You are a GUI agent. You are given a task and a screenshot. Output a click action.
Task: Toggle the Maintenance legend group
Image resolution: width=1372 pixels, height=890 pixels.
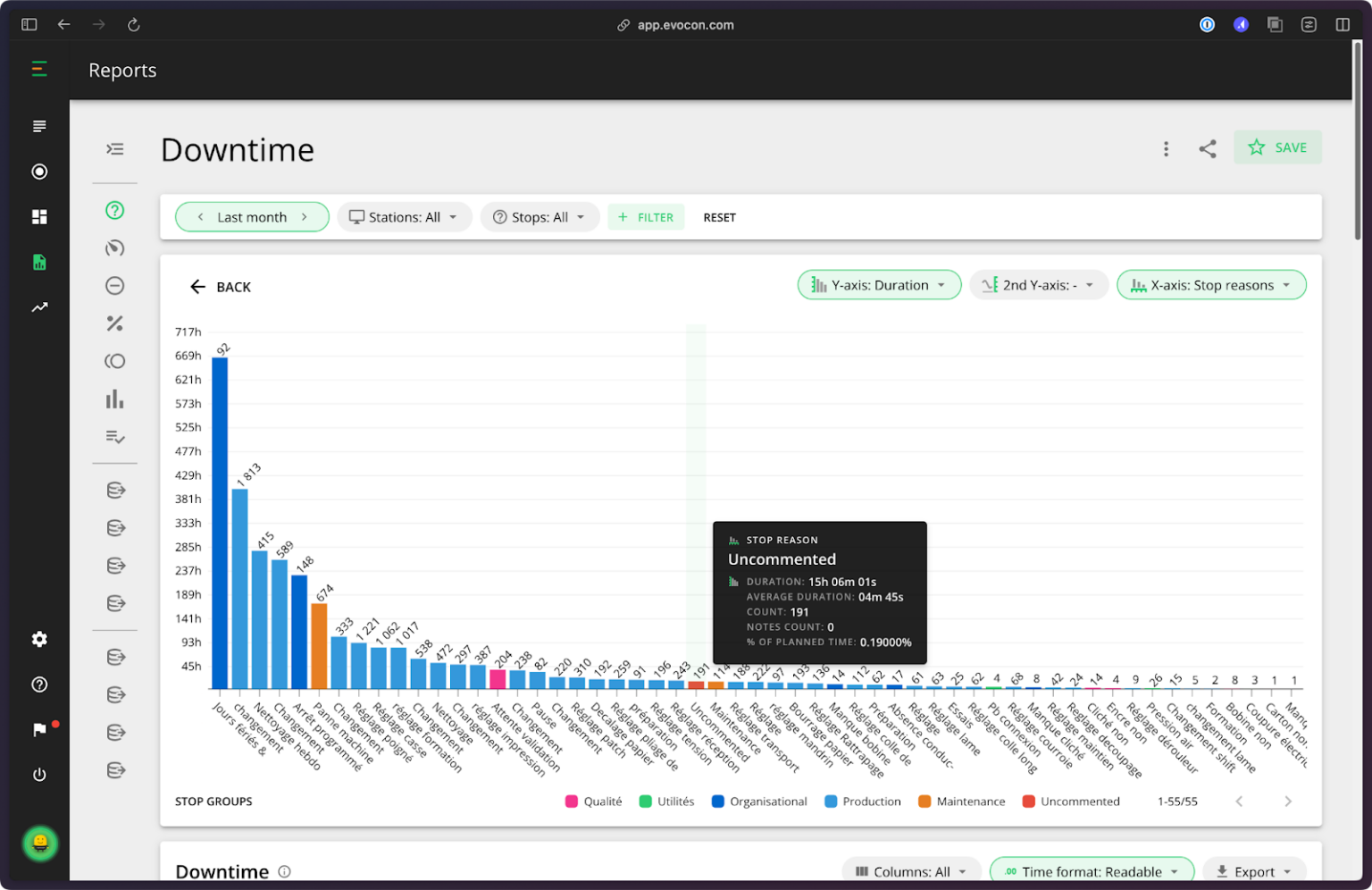(x=962, y=802)
